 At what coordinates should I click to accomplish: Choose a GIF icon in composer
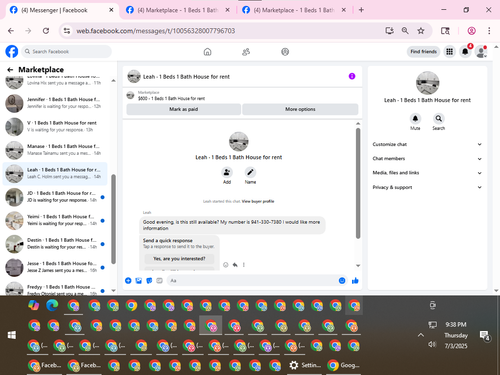tap(159, 281)
